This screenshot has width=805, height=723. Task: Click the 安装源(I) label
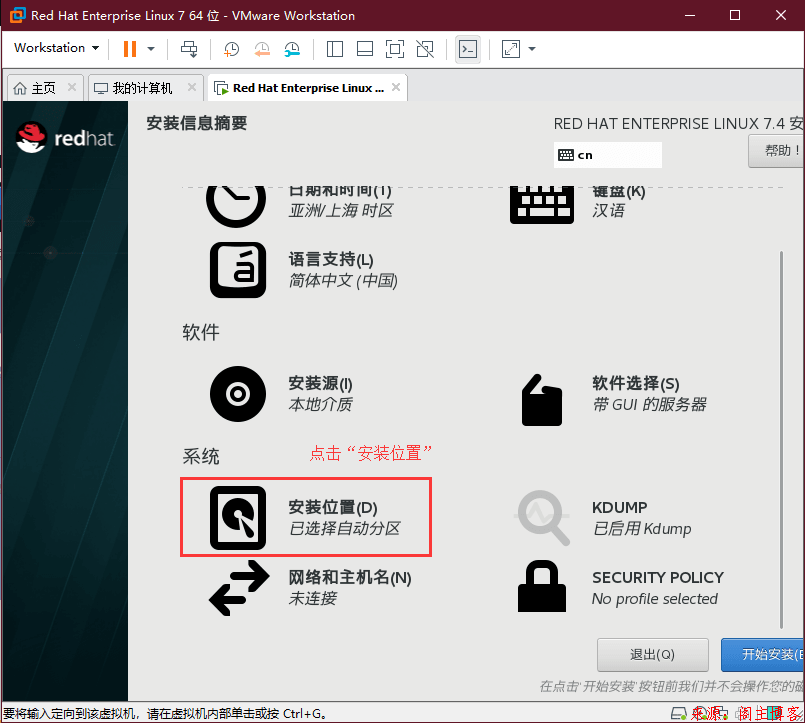pos(320,384)
